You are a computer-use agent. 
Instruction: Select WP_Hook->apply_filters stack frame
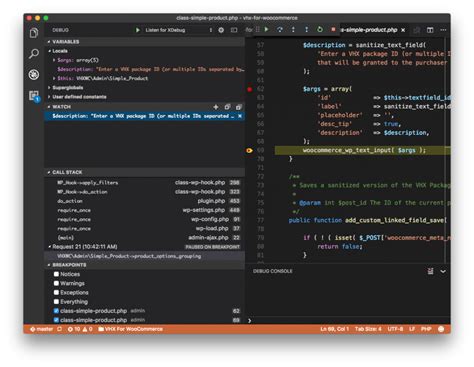pos(145,183)
